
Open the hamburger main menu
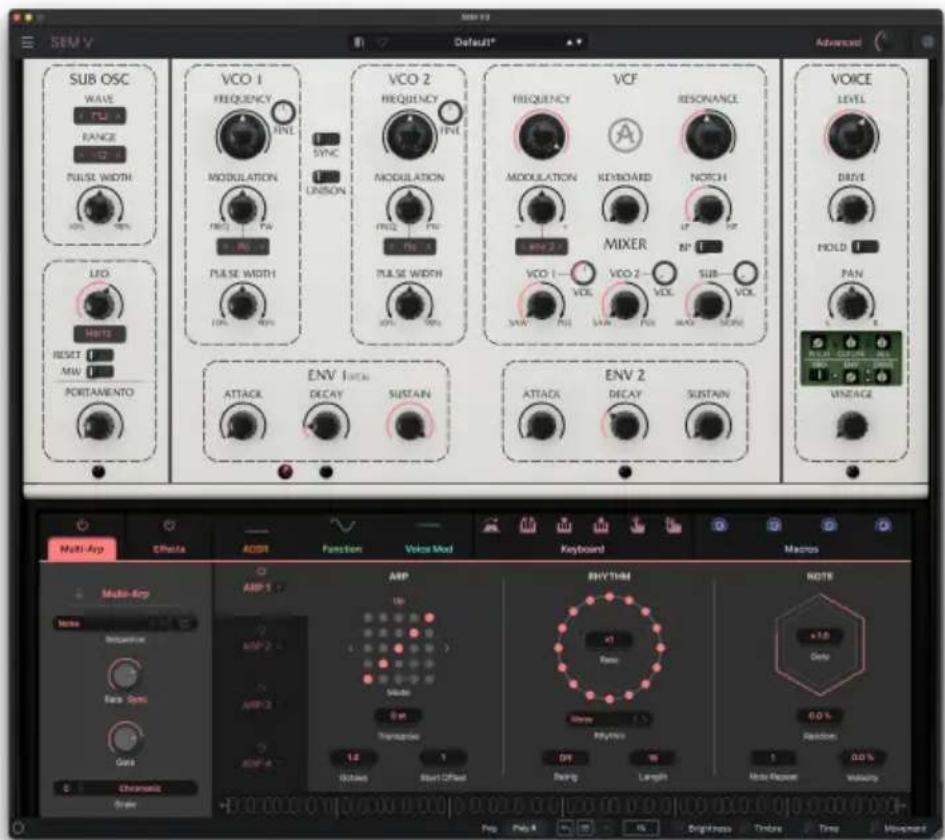[28, 42]
